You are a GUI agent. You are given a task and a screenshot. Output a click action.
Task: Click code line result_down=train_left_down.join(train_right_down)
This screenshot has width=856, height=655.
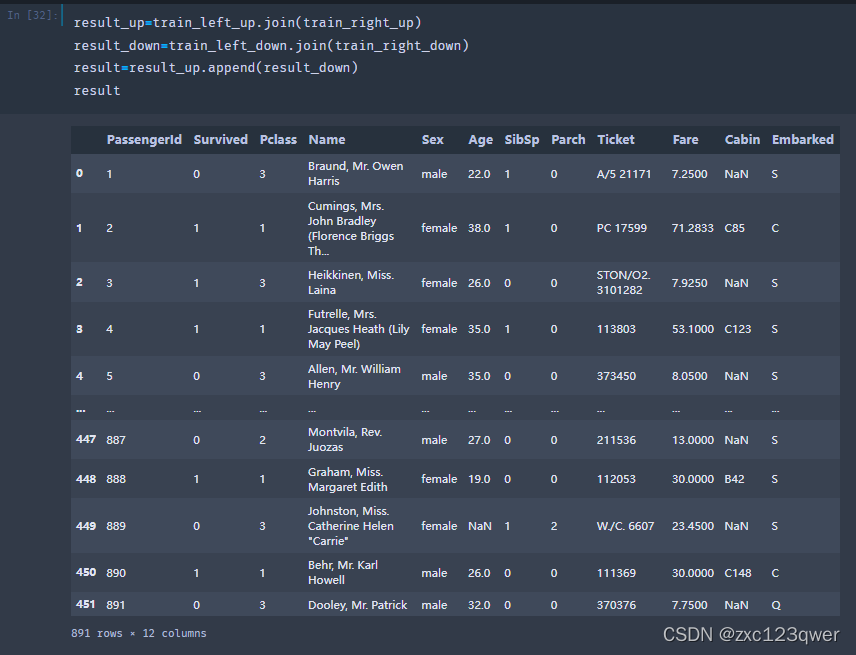point(271,46)
